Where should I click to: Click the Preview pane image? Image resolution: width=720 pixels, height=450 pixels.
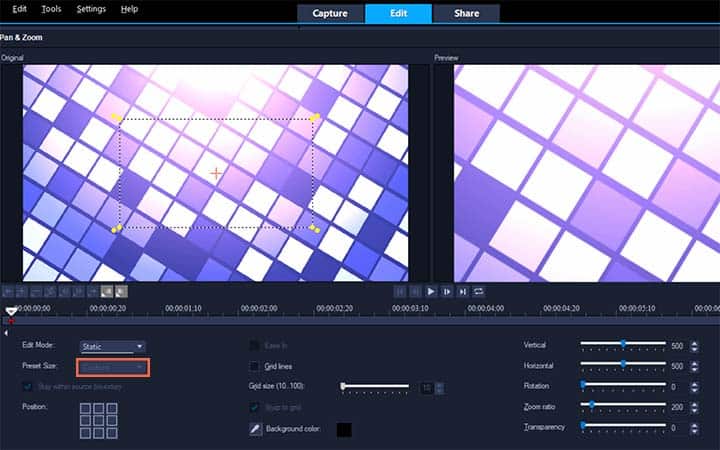click(587, 173)
